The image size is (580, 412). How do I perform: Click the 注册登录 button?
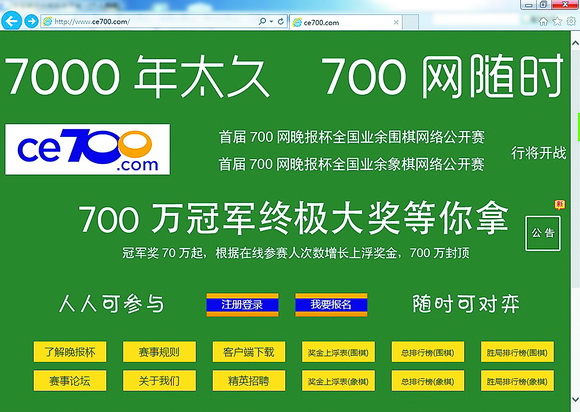pyautogui.click(x=242, y=305)
